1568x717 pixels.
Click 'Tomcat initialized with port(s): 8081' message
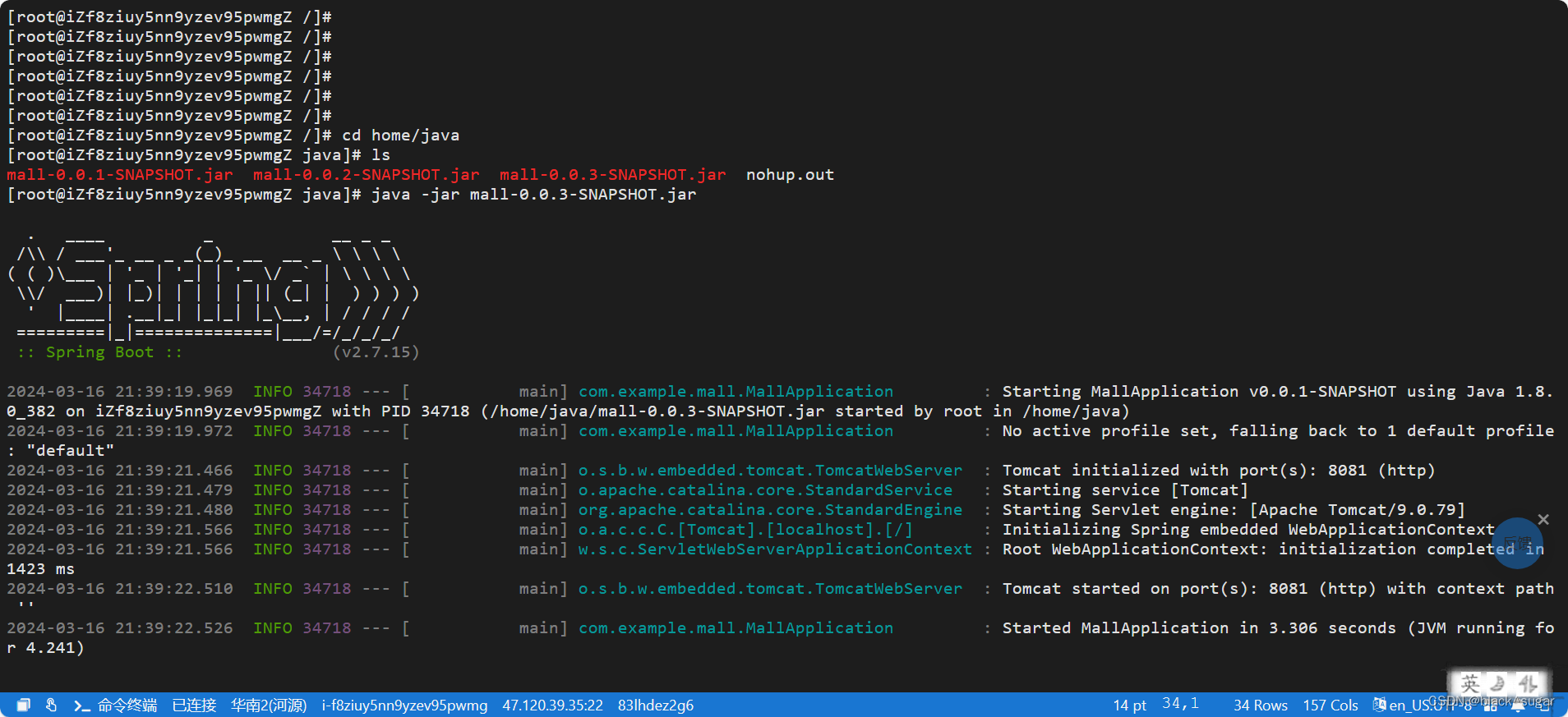point(1219,471)
